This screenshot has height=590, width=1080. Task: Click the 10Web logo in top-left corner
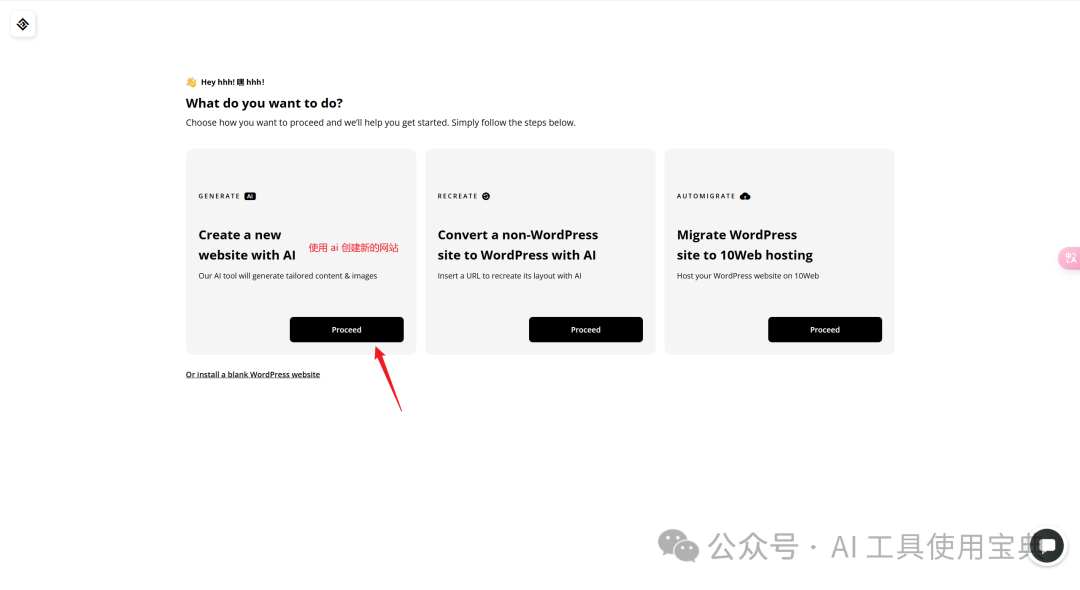click(23, 24)
